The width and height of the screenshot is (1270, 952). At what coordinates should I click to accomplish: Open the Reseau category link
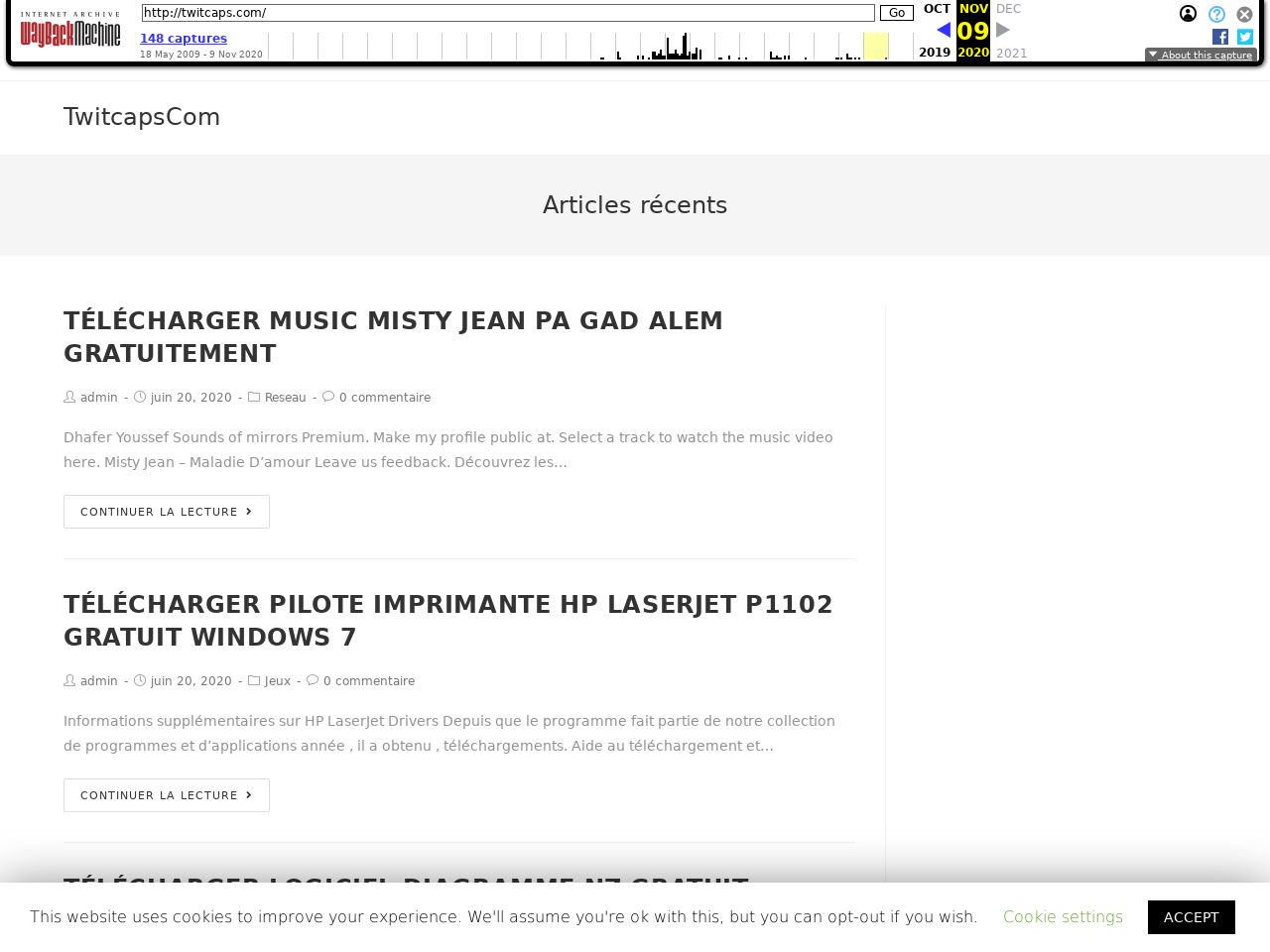(x=285, y=398)
